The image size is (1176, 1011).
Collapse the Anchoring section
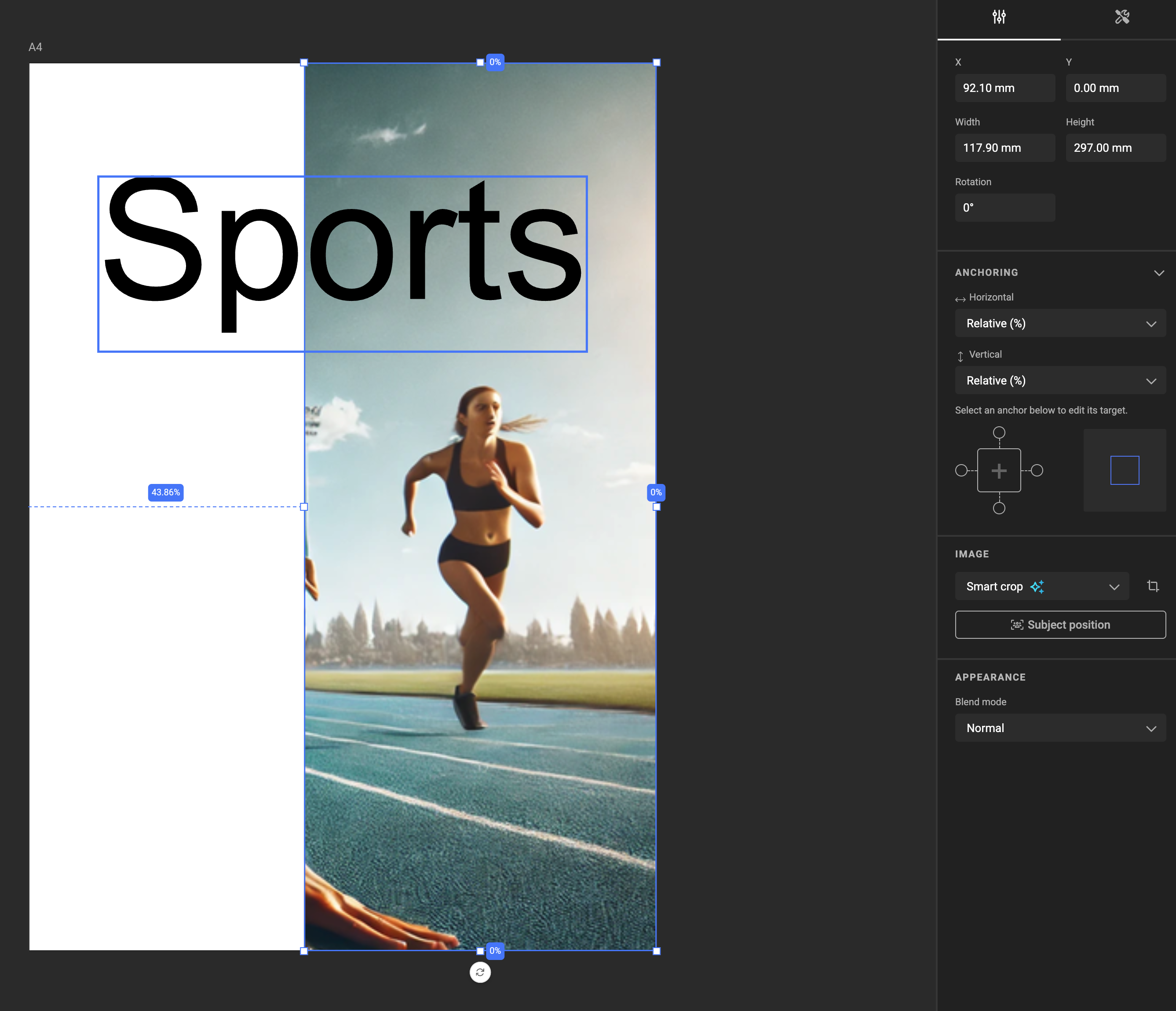coord(1158,273)
